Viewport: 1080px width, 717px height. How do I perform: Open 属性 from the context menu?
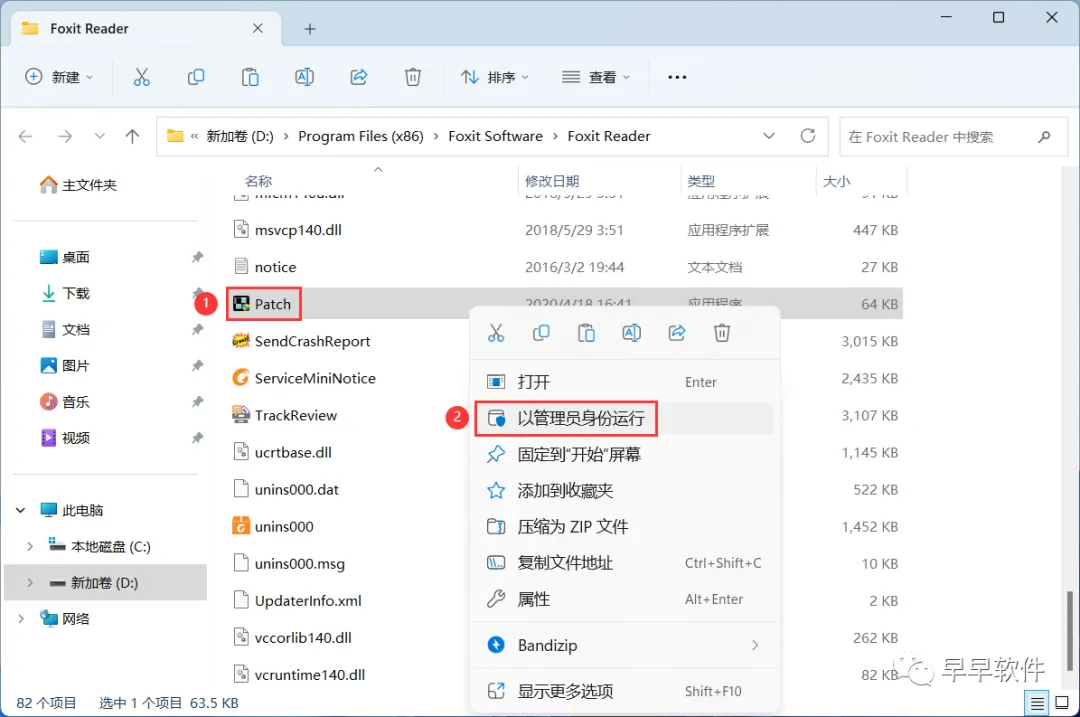624,599
